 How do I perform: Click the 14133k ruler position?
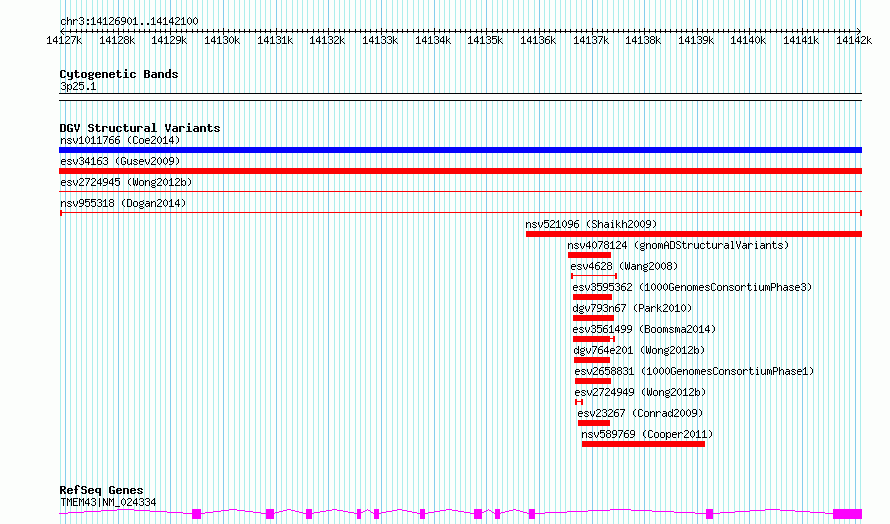click(380, 40)
